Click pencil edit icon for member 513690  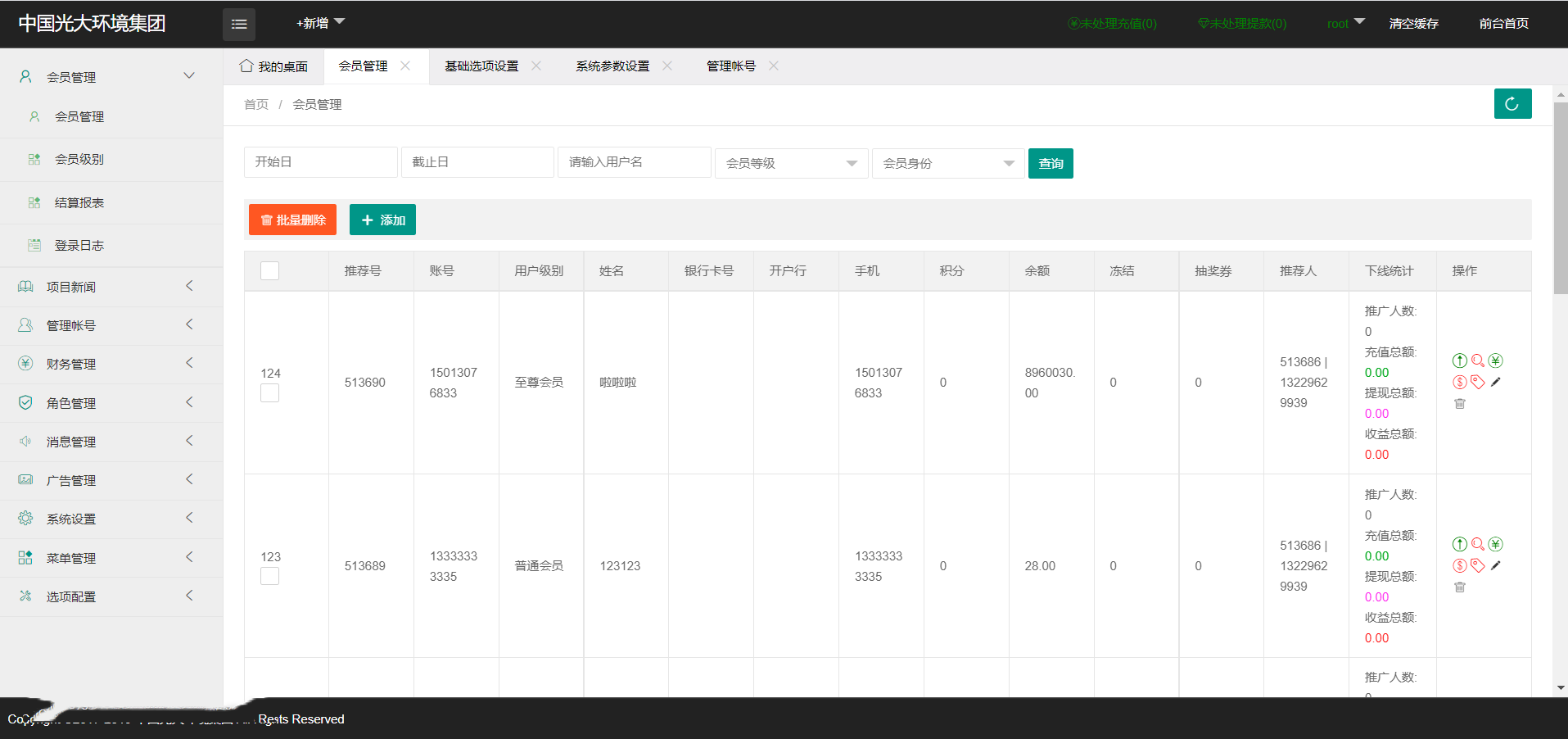(1495, 382)
